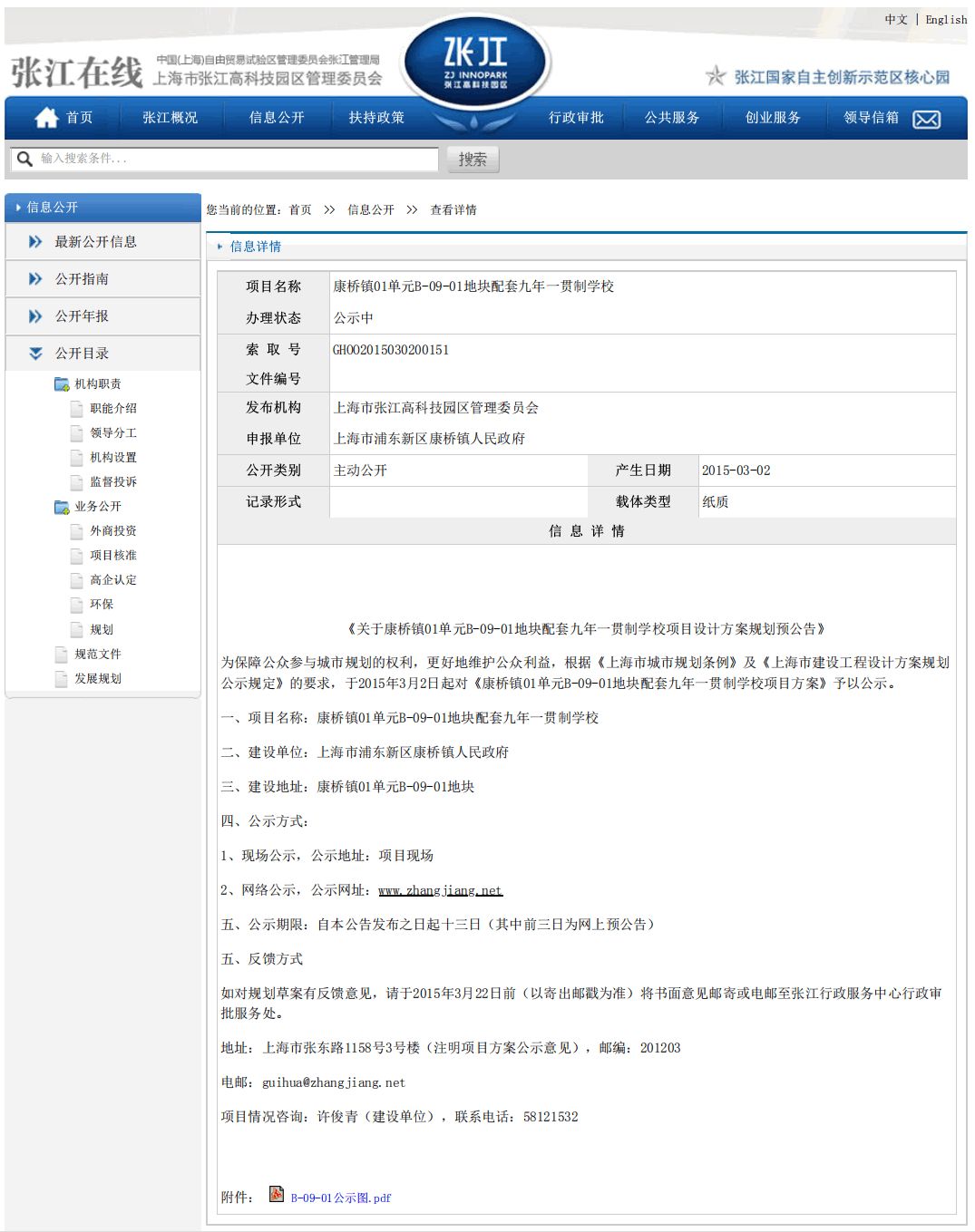Screen dimensions: 975x1232
Task: Open the www.zhangjiang.net link
Action: click(440, 890)
